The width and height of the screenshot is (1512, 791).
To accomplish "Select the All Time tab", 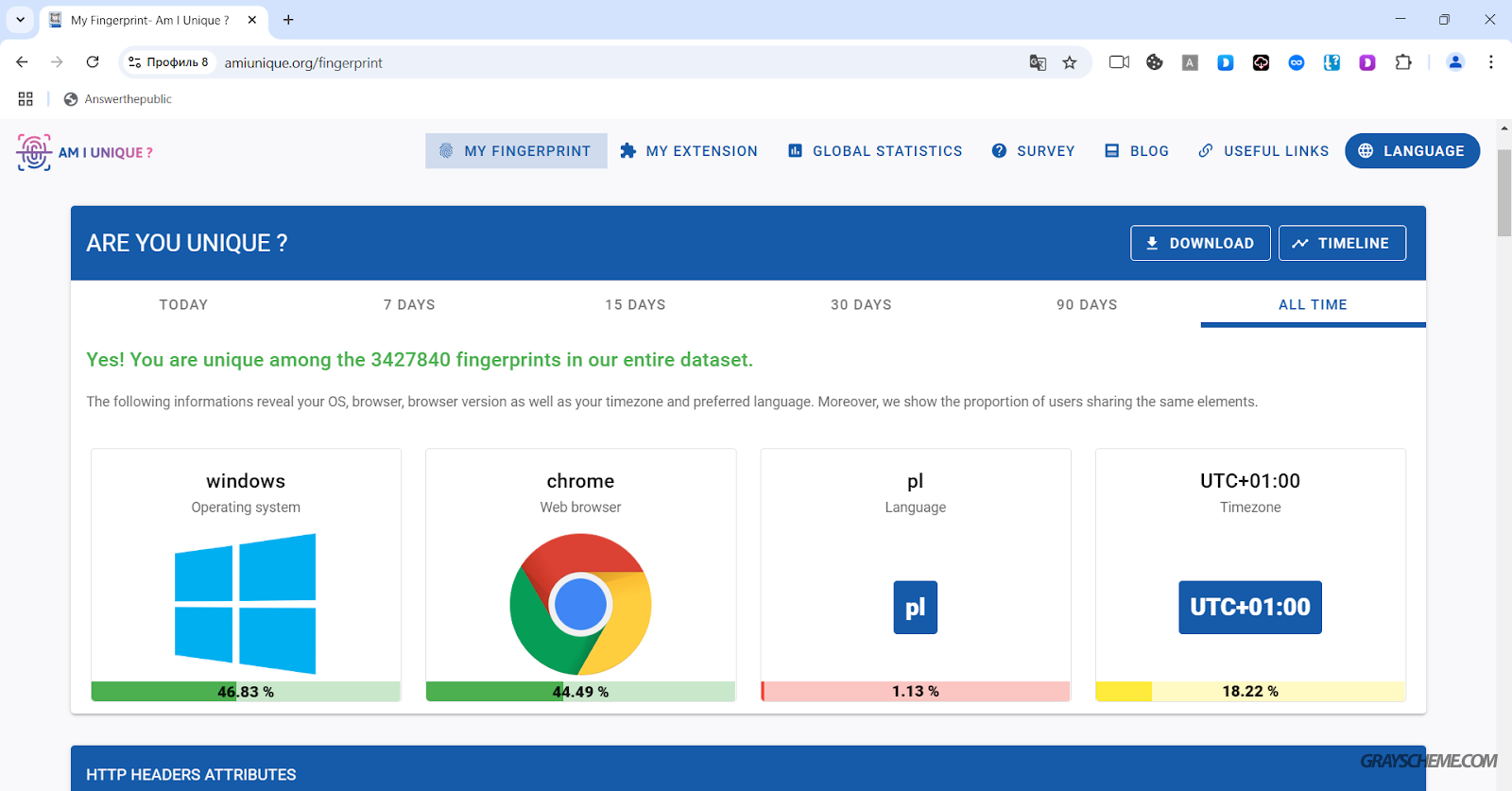I will pos(1313,304).
